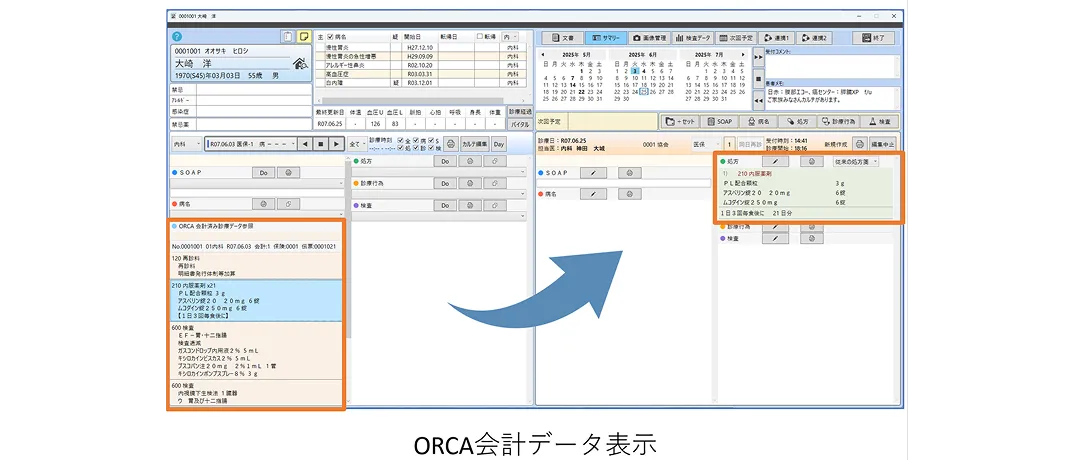Open the 内 dropdown in disease table header

point(510,36)
